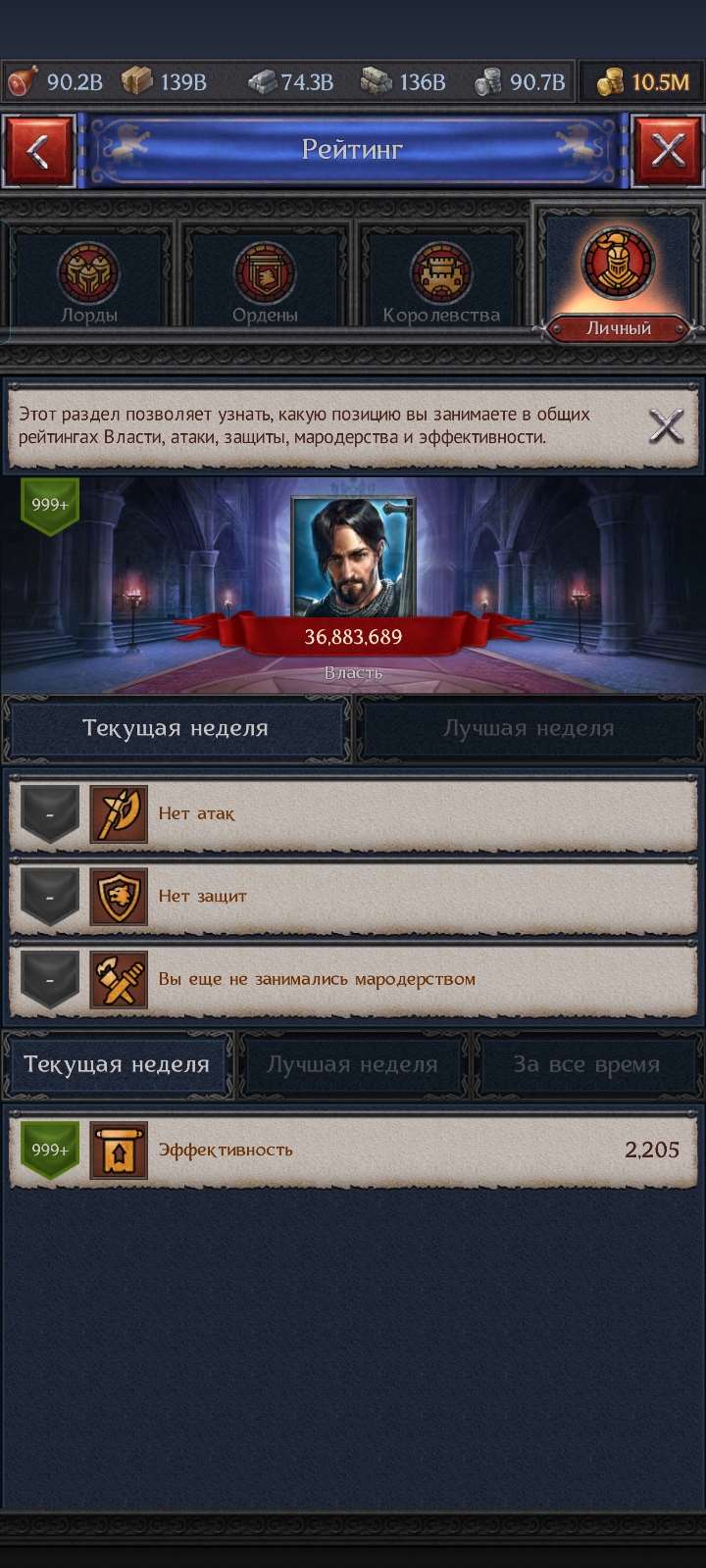706x1568 pixels.
Task: Tap the iron ingots resource icon
Action: point(261,82)
